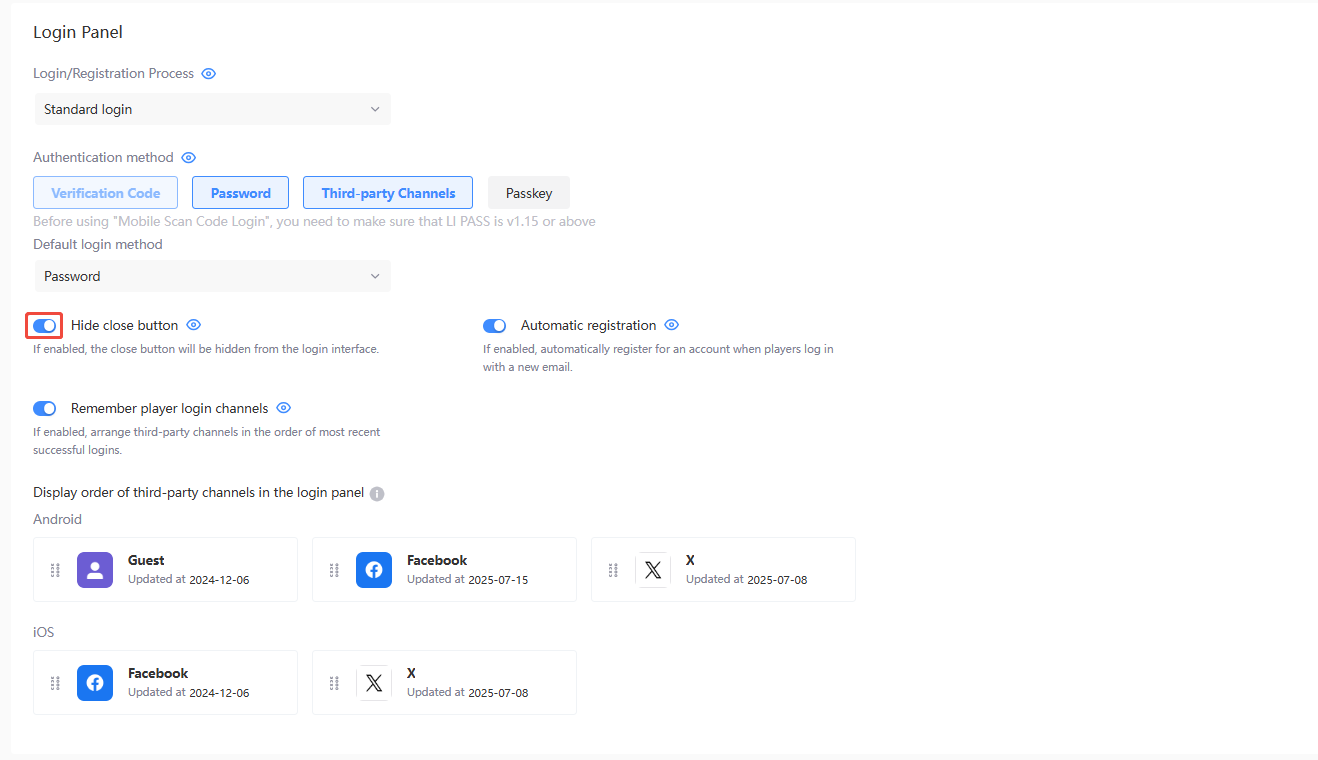This screenshot has width=1318, height=760.
Task: Click the drag handle on the iOS Facebook card
Action: tap(55, 682)
